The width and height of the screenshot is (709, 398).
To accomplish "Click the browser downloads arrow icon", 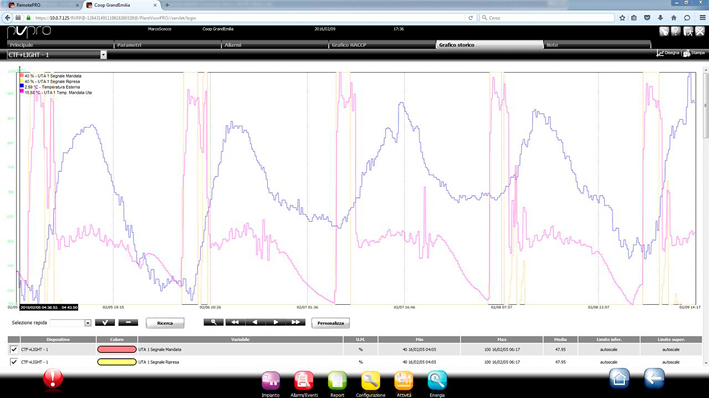I will tap(660, 18).
